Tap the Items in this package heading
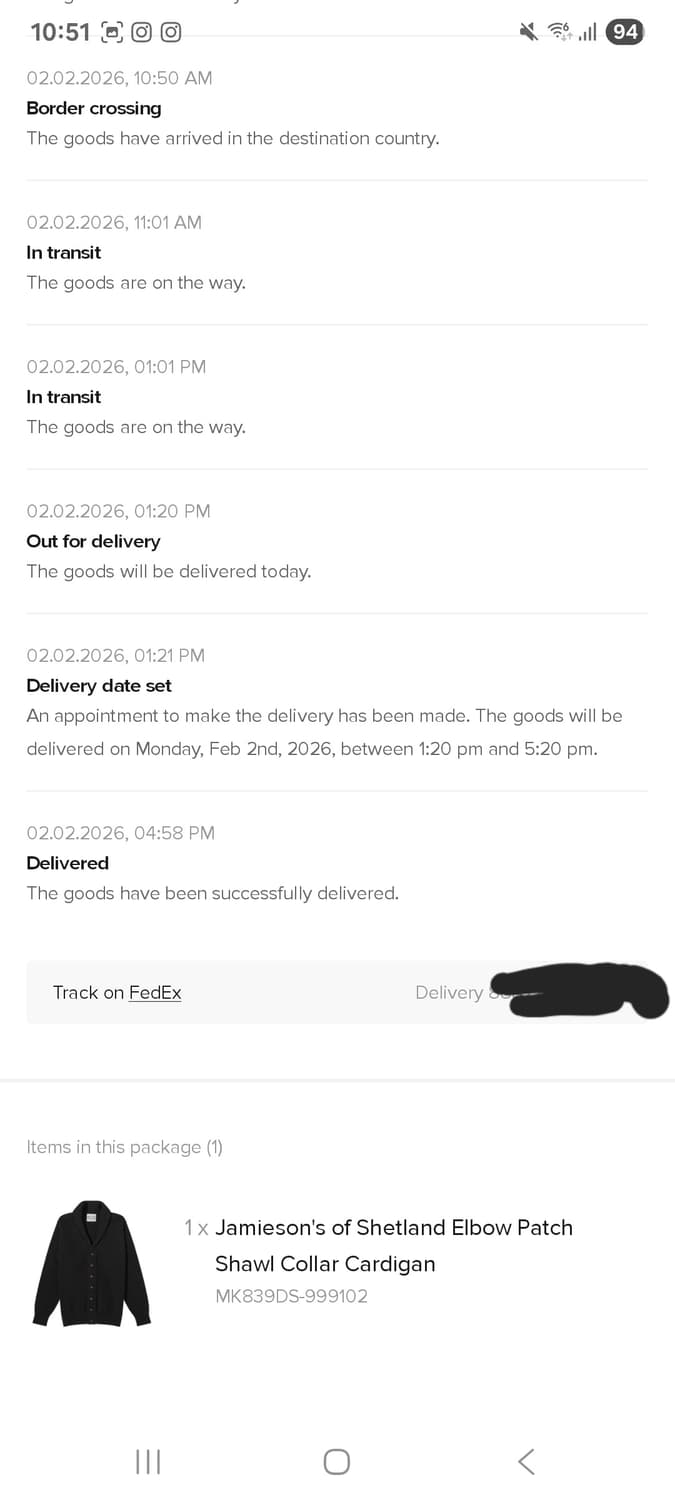 click(124, 1147)
